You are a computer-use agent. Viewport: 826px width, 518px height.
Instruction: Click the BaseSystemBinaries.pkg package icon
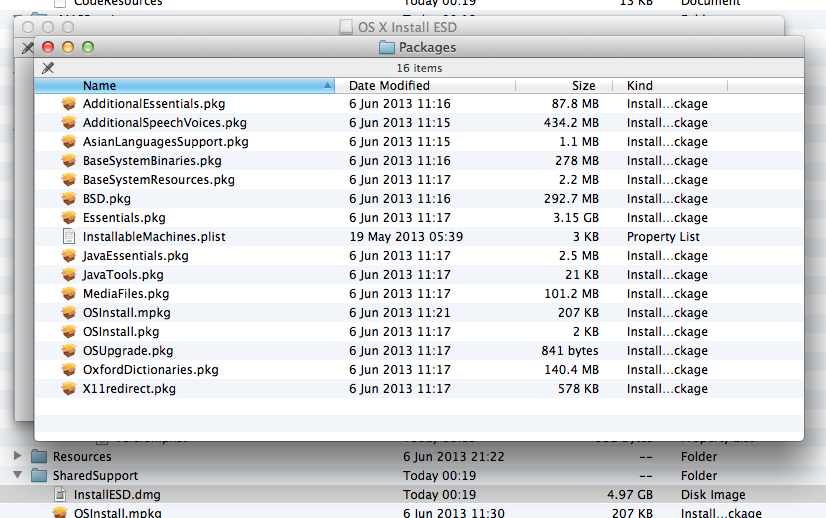click(68, 161)
